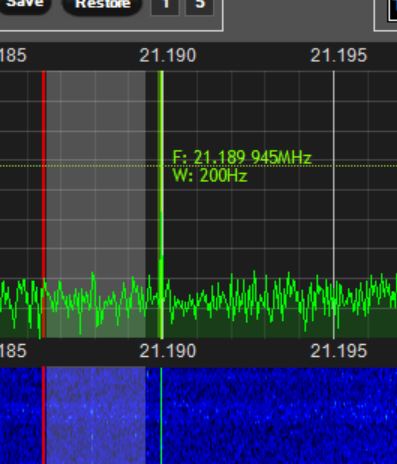Click the partial 185 label on top scale
Screen dimensions: 397x464
coord(13,56)
